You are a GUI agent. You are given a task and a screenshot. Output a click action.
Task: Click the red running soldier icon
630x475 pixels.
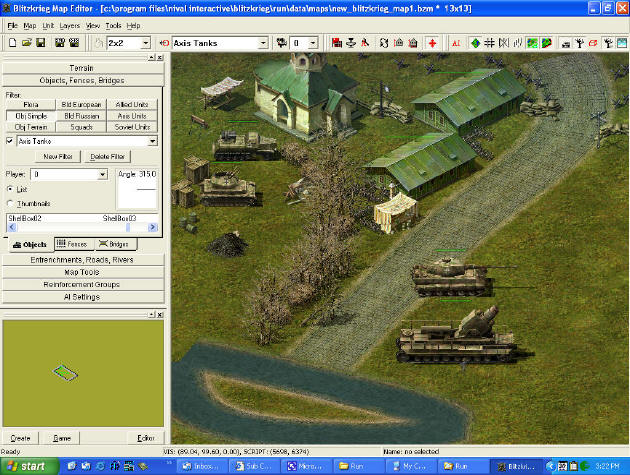365,43
